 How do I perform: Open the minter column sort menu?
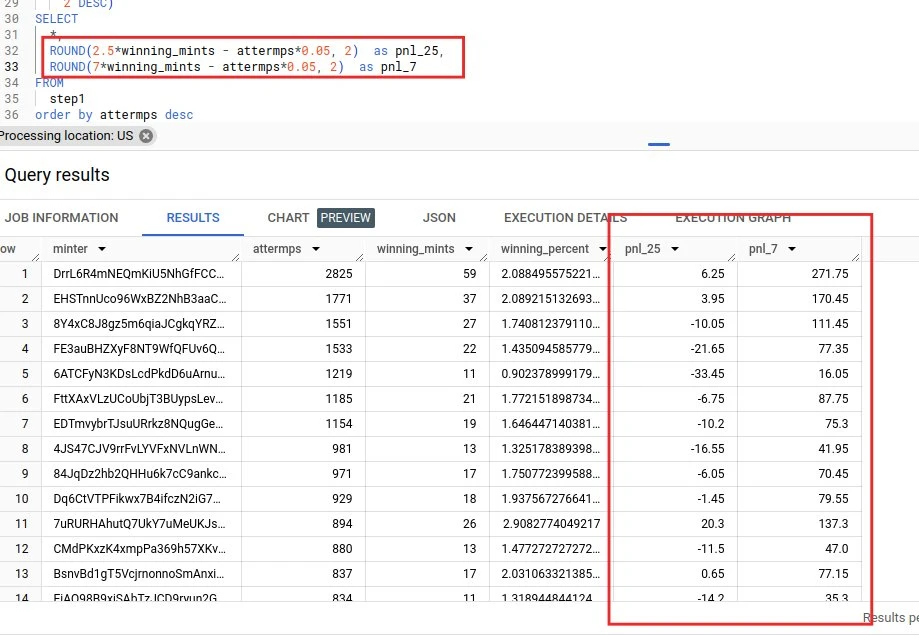coord(103,249)
